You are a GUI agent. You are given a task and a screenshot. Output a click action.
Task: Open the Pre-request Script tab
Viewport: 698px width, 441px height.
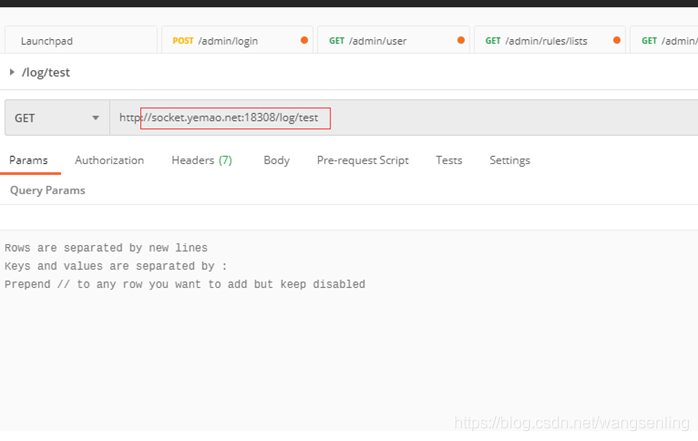[363, 160]
